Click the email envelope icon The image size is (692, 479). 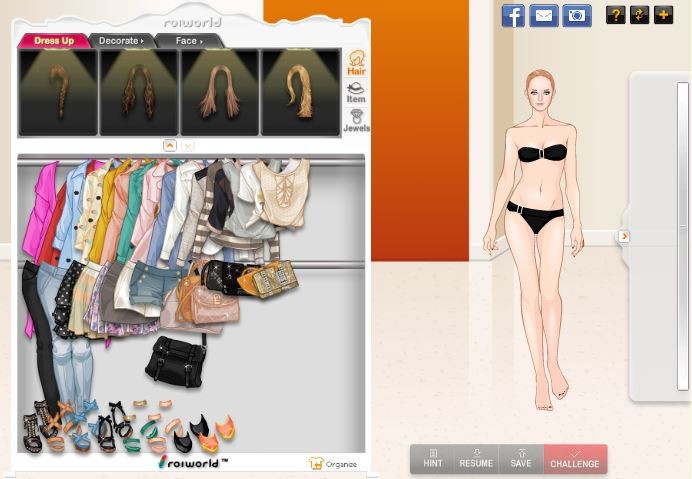click(544, 15)
